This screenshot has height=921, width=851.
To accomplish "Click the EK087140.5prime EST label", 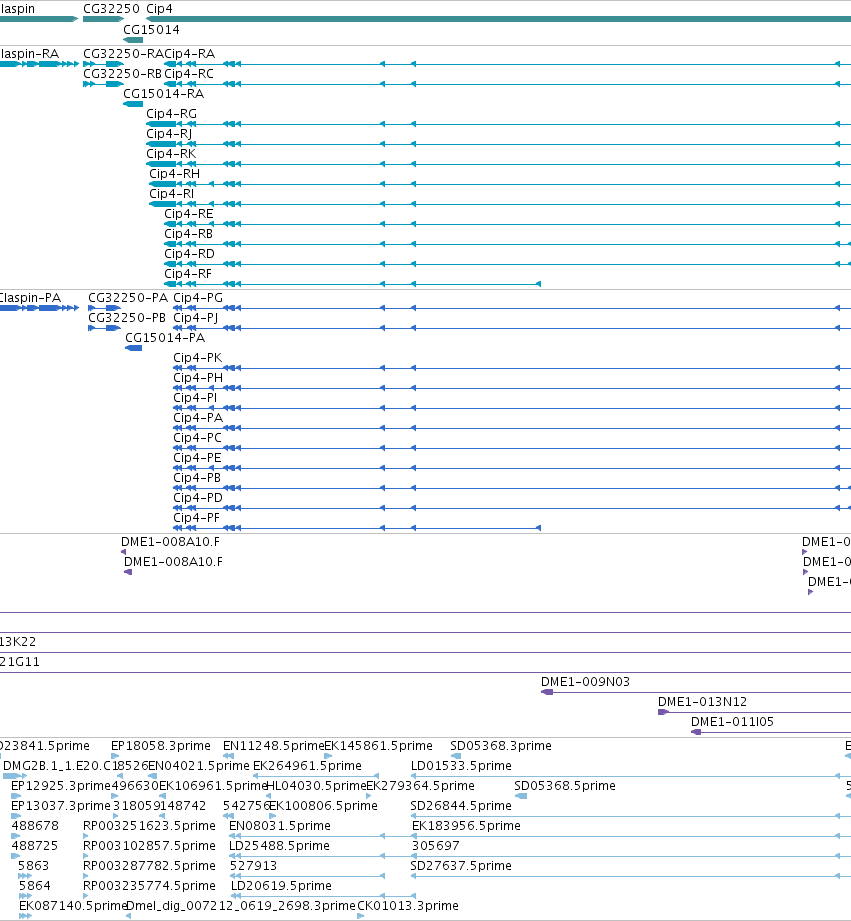I will 73,906.
